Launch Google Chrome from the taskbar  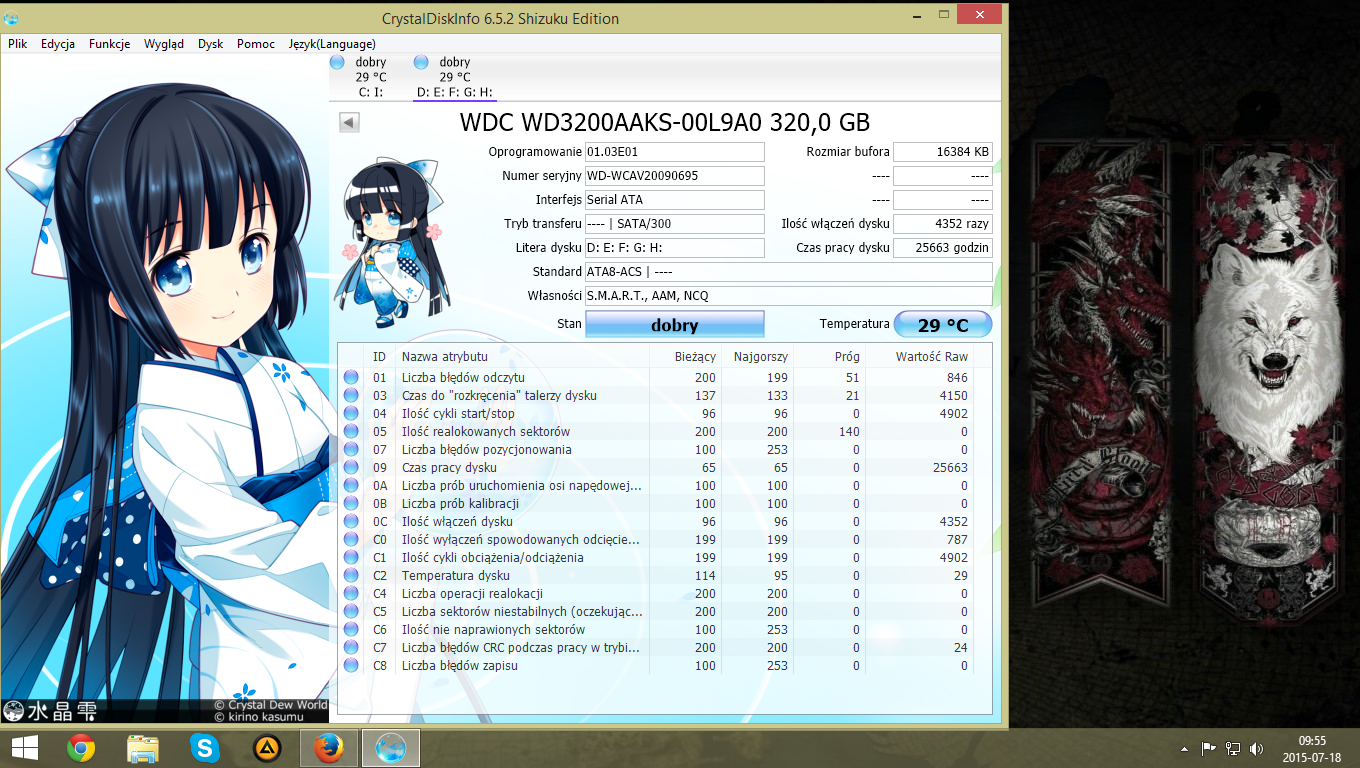click(x=81, y=748)
